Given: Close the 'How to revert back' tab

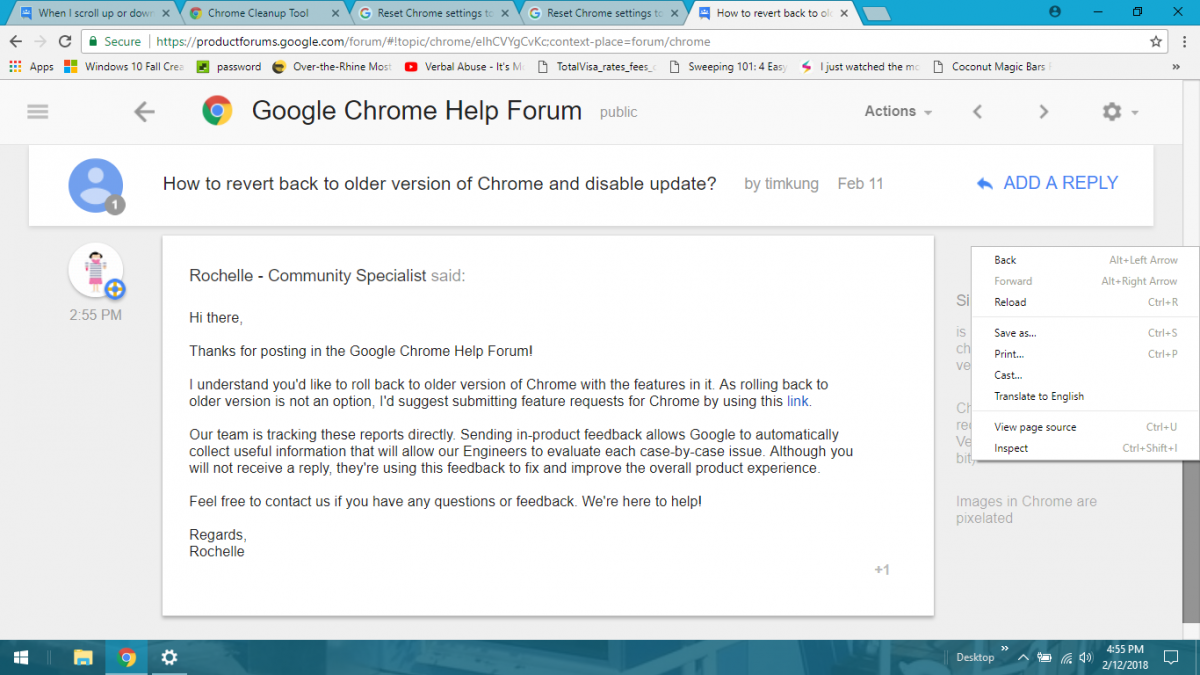Looking at the screenshot, I should pos(843,13).
